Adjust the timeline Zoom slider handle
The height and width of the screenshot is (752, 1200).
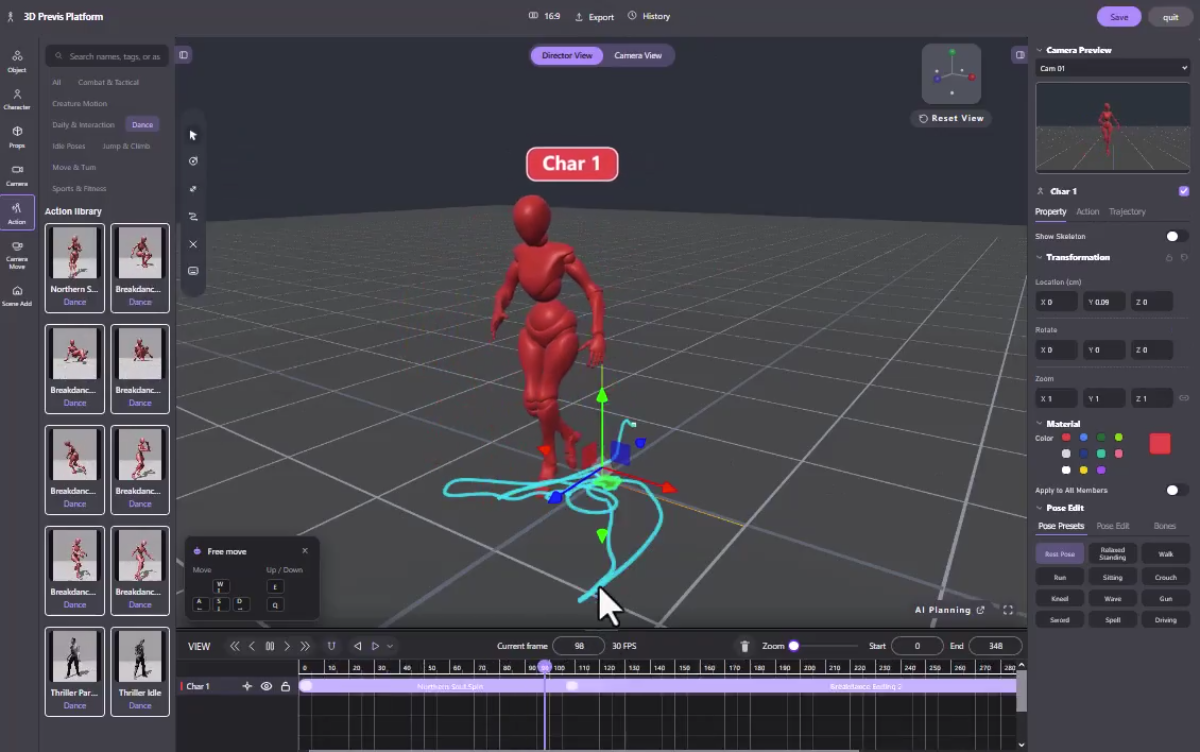click(x=794, y=646)
